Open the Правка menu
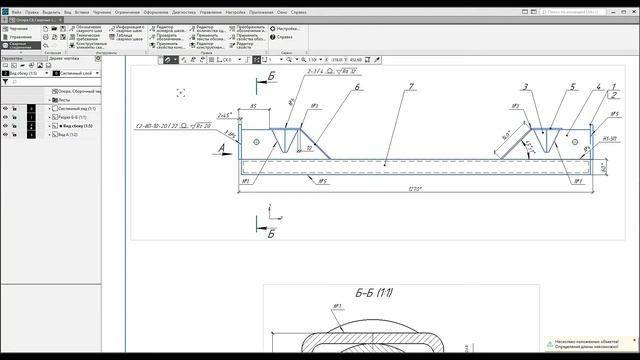 (x=32, y=12)
